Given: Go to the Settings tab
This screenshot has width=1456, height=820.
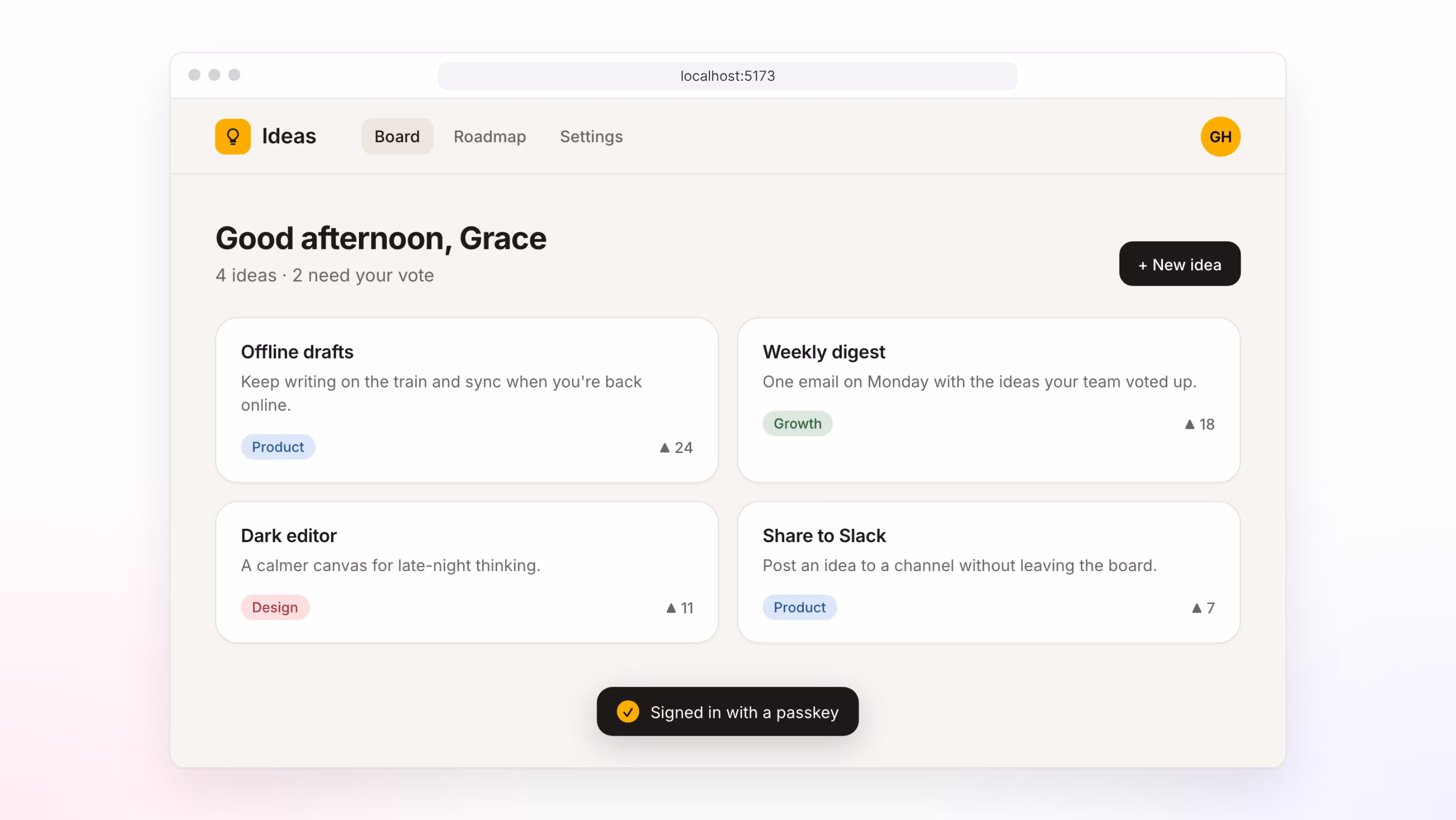Looking at the screenshot, I should (591, 136).
